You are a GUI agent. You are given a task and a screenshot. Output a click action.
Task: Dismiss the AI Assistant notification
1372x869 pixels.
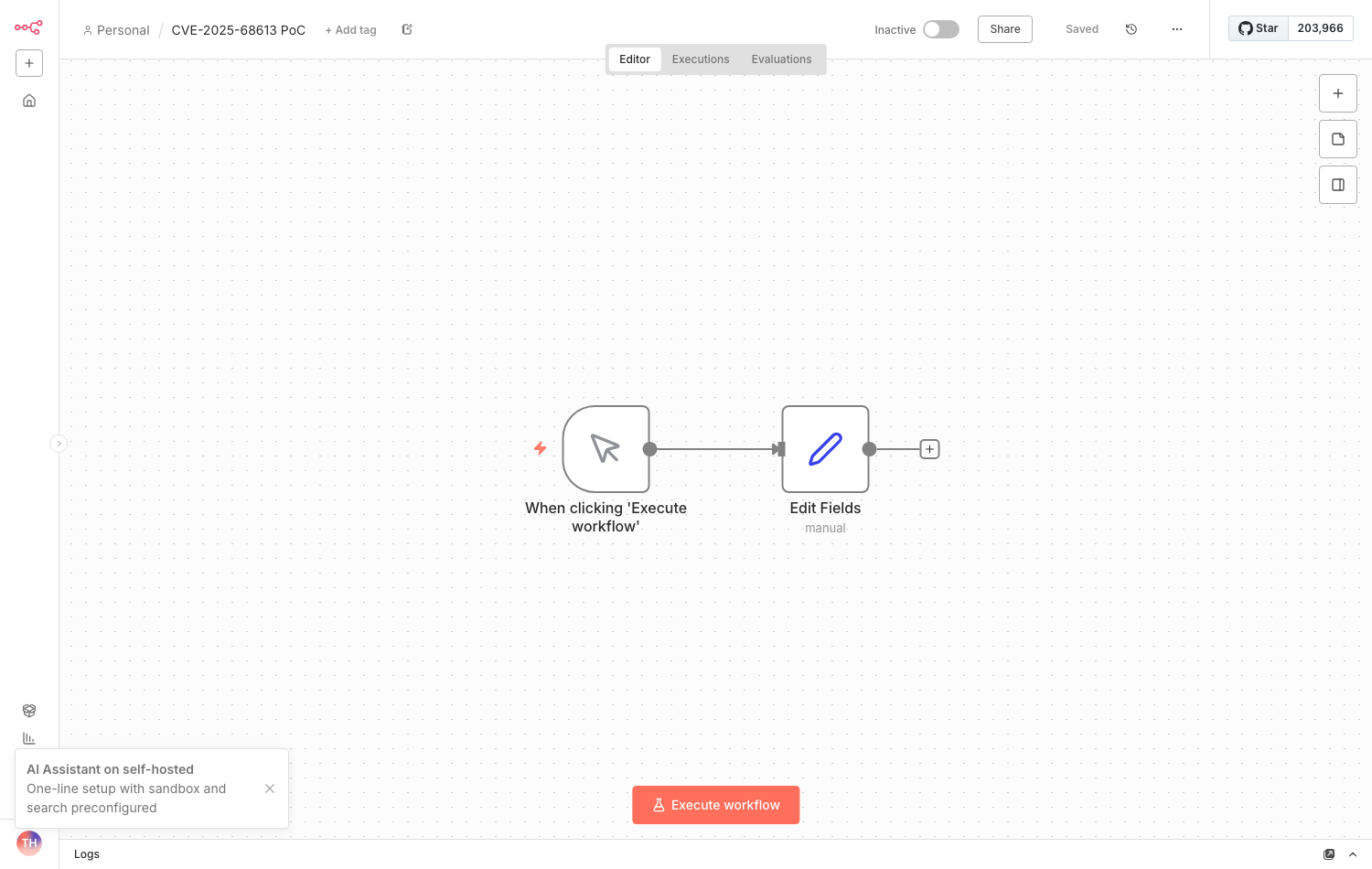tap(270, 789)
